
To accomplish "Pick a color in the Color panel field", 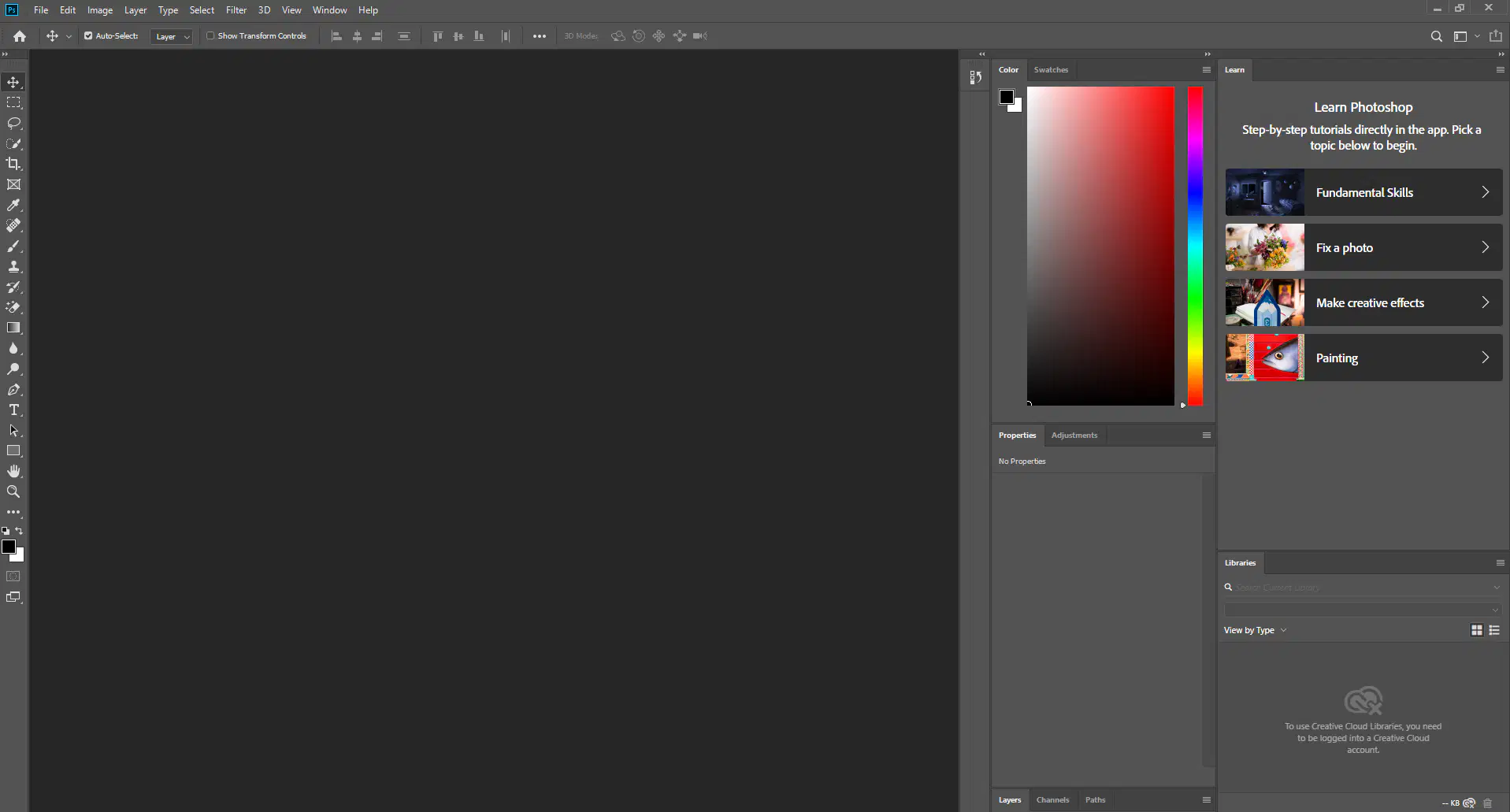I will coord(1100,247).
